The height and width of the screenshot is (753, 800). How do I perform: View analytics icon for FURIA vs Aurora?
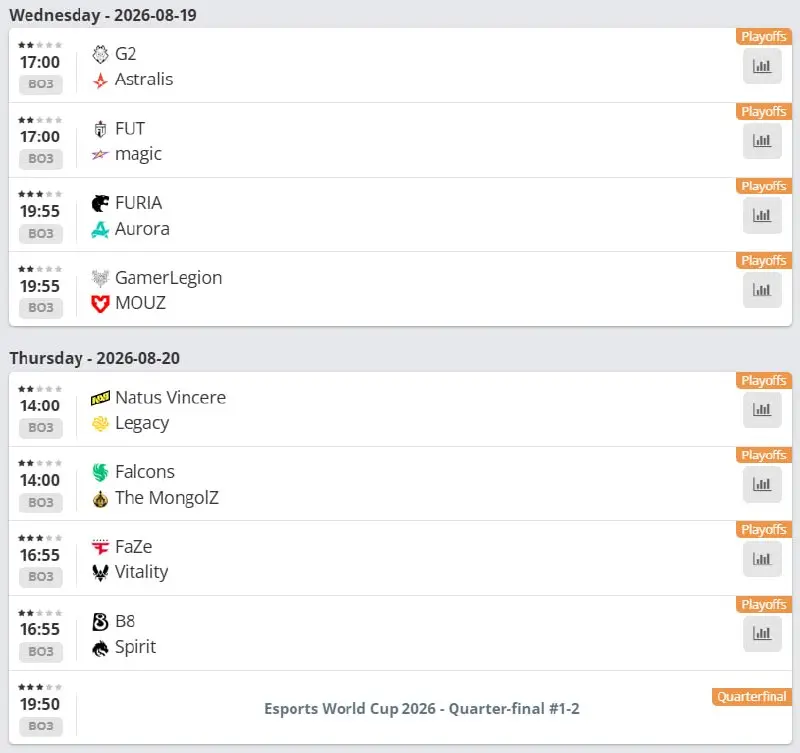coord(762,215)
